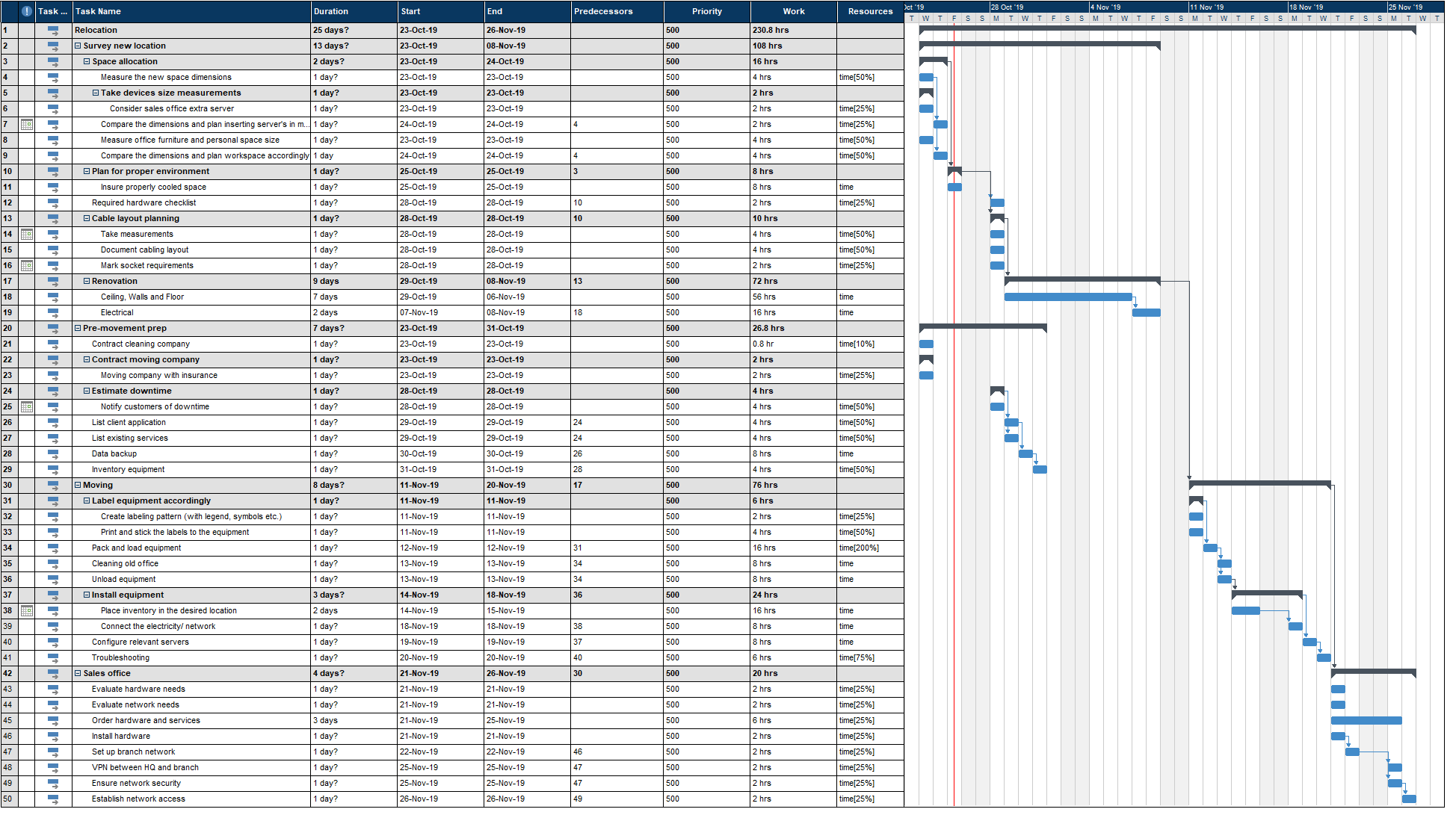The width and height of the screenshot is (1456, 818).
Task: Click the constraint icon for Notify customers of downtime
Action: 27,406
